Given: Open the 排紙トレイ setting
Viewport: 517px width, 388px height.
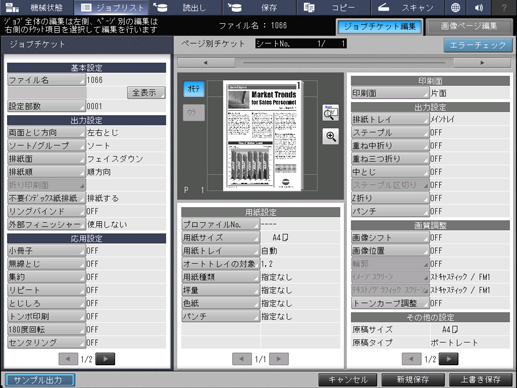Looking at the screenshot, I should [x=390, y=119].
